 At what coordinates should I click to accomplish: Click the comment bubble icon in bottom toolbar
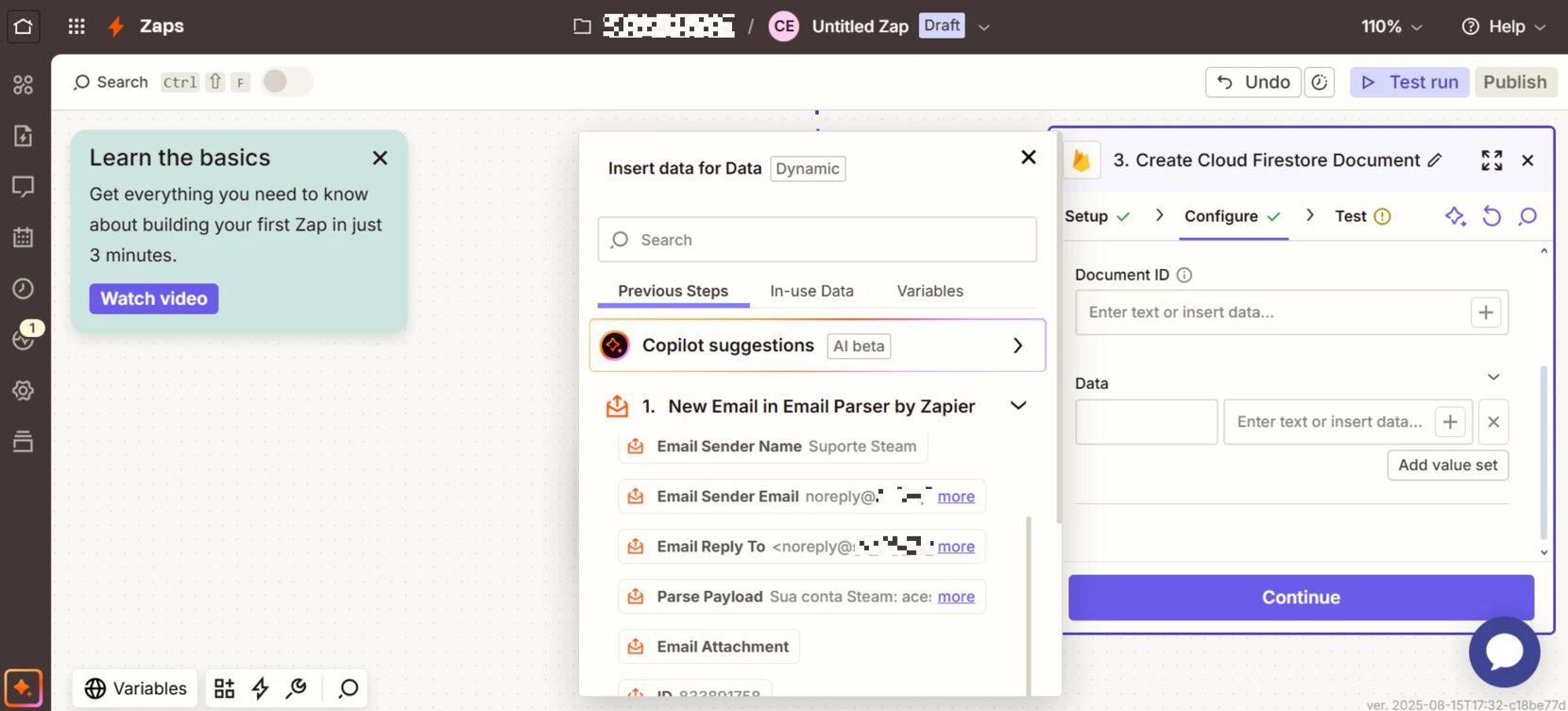pyautogui.click(x=349, y=688)
